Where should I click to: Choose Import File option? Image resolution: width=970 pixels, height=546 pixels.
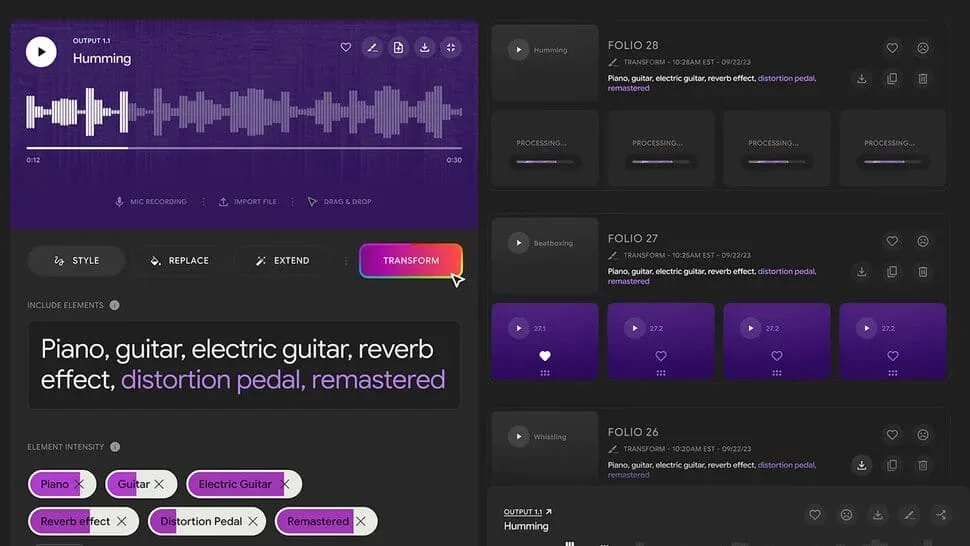click(247, 202)
